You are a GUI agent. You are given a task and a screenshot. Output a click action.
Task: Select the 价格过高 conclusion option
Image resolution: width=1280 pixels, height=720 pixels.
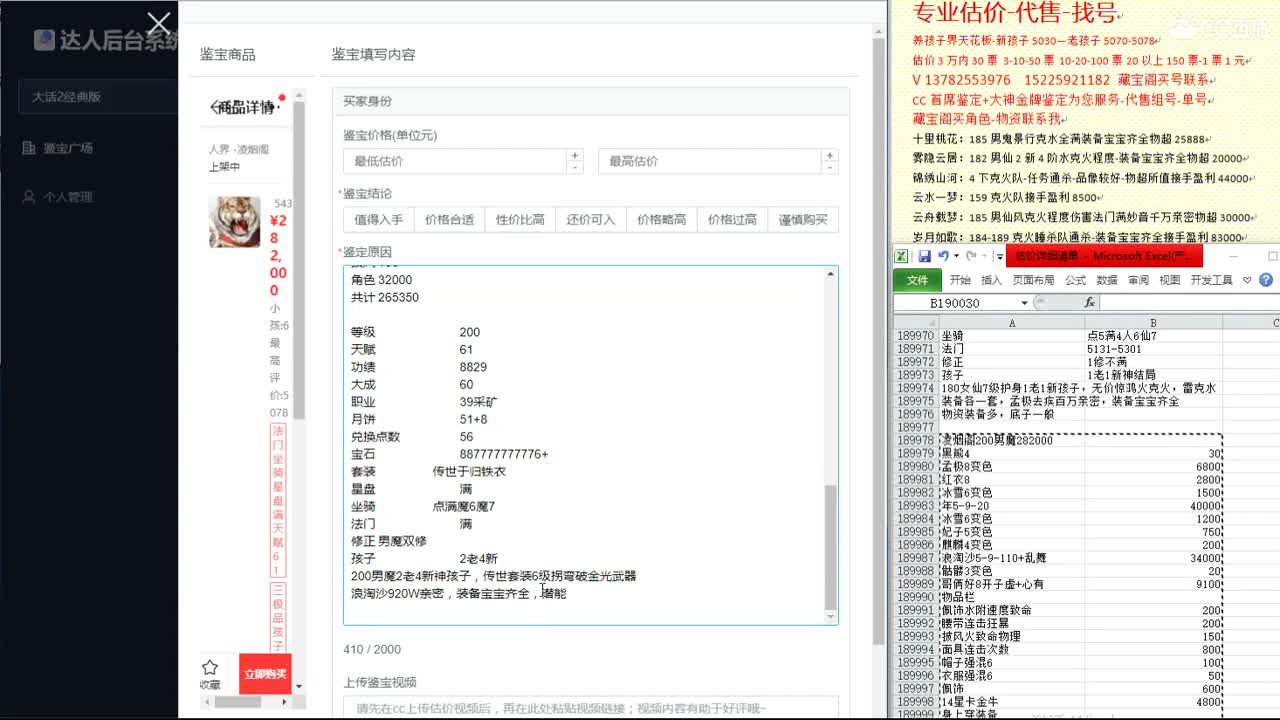[x=732, y=220]
